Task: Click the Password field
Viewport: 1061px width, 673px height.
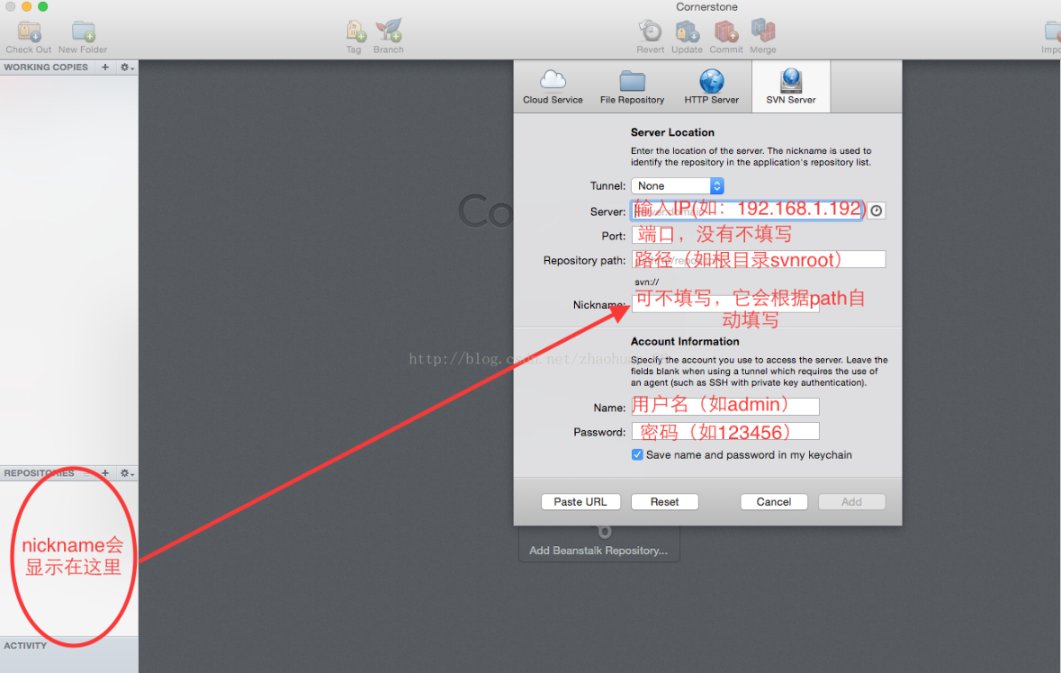Action: [725, 431]
